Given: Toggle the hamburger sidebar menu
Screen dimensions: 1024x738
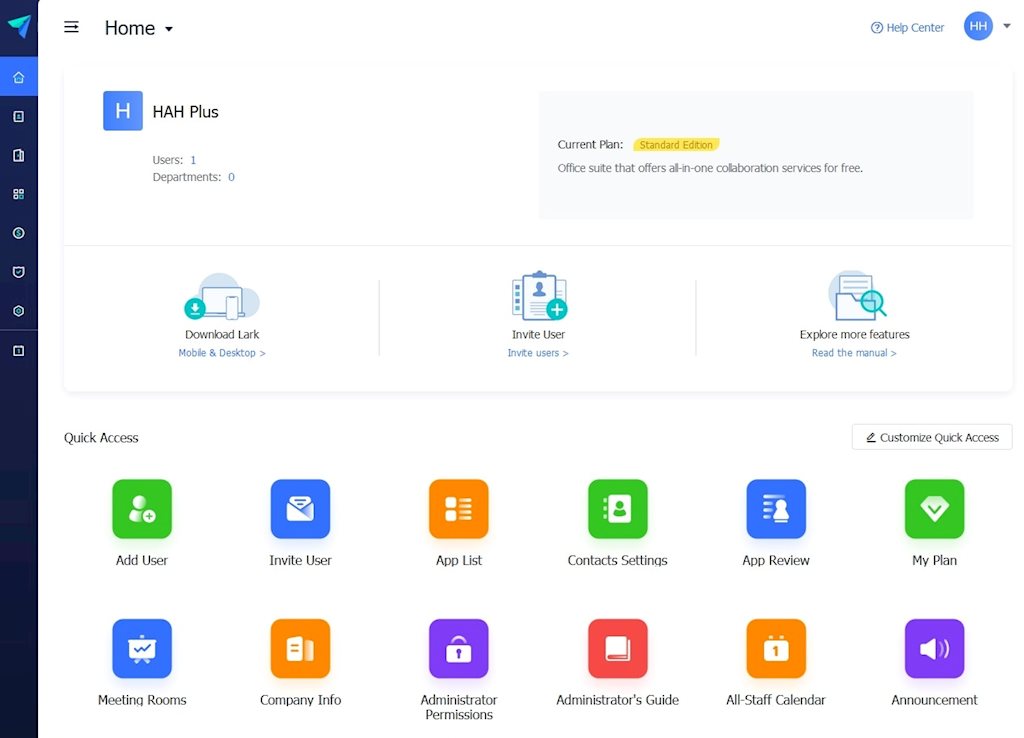Looking at the screenshot, I should pyautogui.click(x=71, y=27).
